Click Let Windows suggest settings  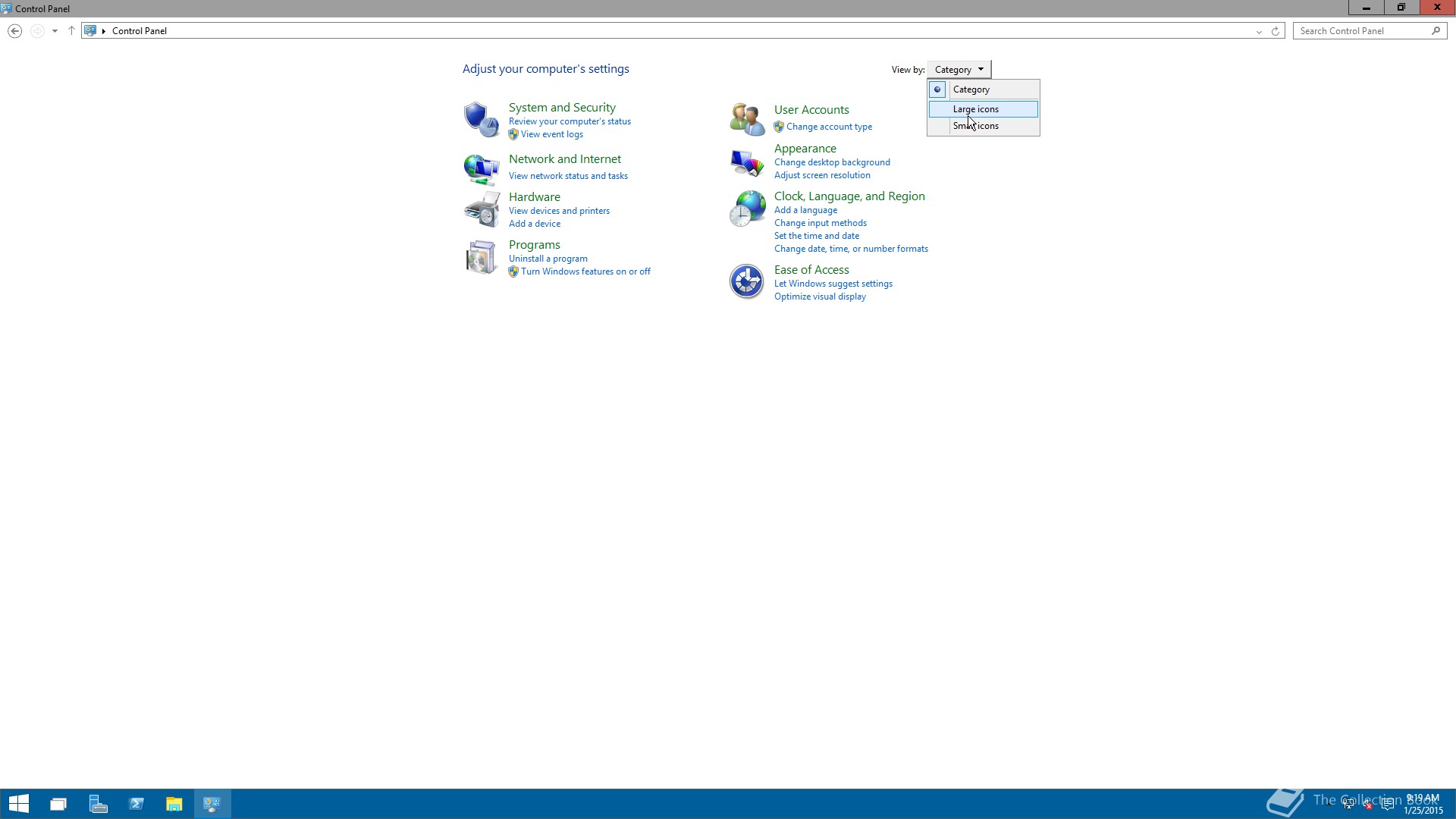(x=833, y=284)
